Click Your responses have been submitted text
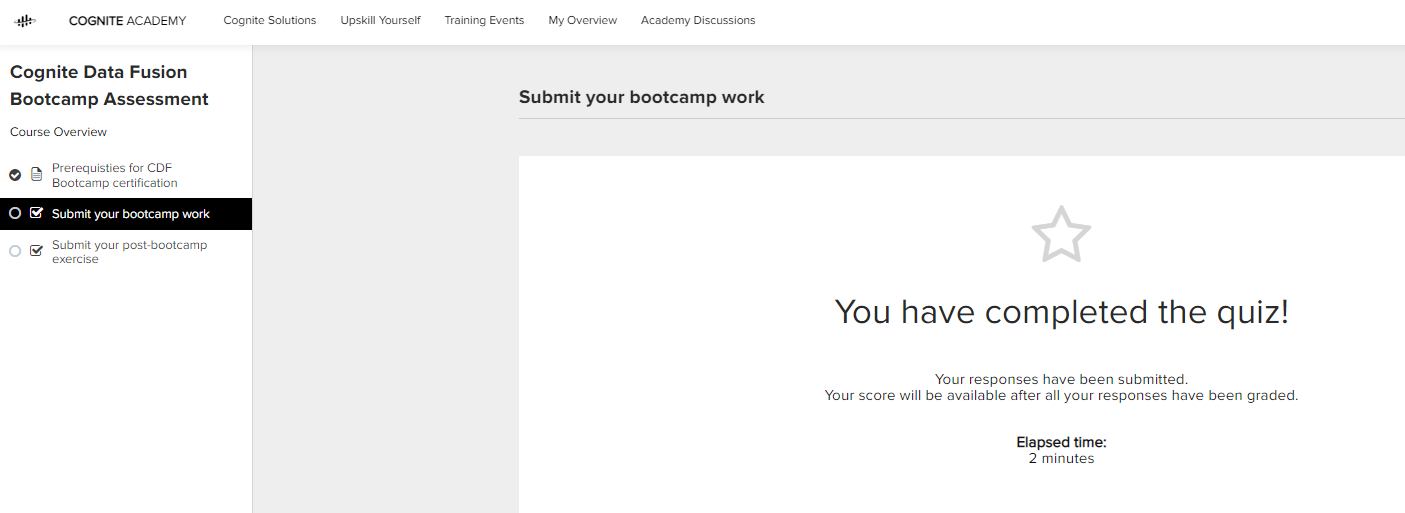1405x513 pixels. point(1061,379)
